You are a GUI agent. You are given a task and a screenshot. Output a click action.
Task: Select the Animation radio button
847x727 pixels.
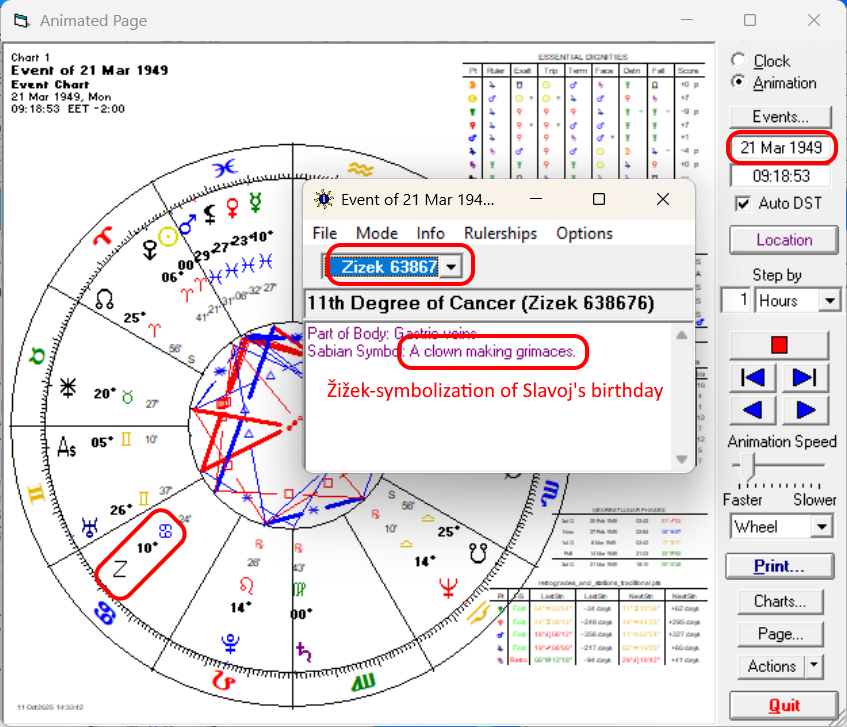click(x=738, y=82)
